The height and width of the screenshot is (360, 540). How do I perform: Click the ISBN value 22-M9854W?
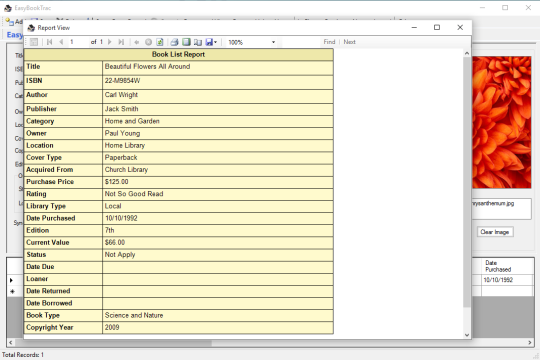coord(122,81)
